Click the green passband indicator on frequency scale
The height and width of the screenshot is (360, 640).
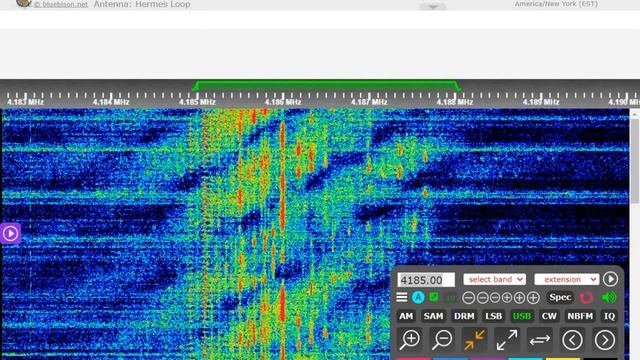tap(326, 86)
